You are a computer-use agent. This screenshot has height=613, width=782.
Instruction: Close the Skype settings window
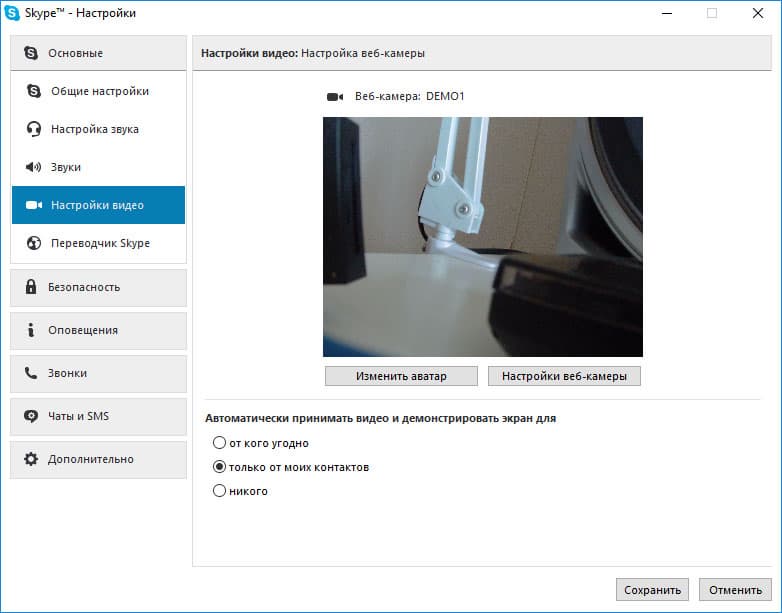[x=758, y=13]
